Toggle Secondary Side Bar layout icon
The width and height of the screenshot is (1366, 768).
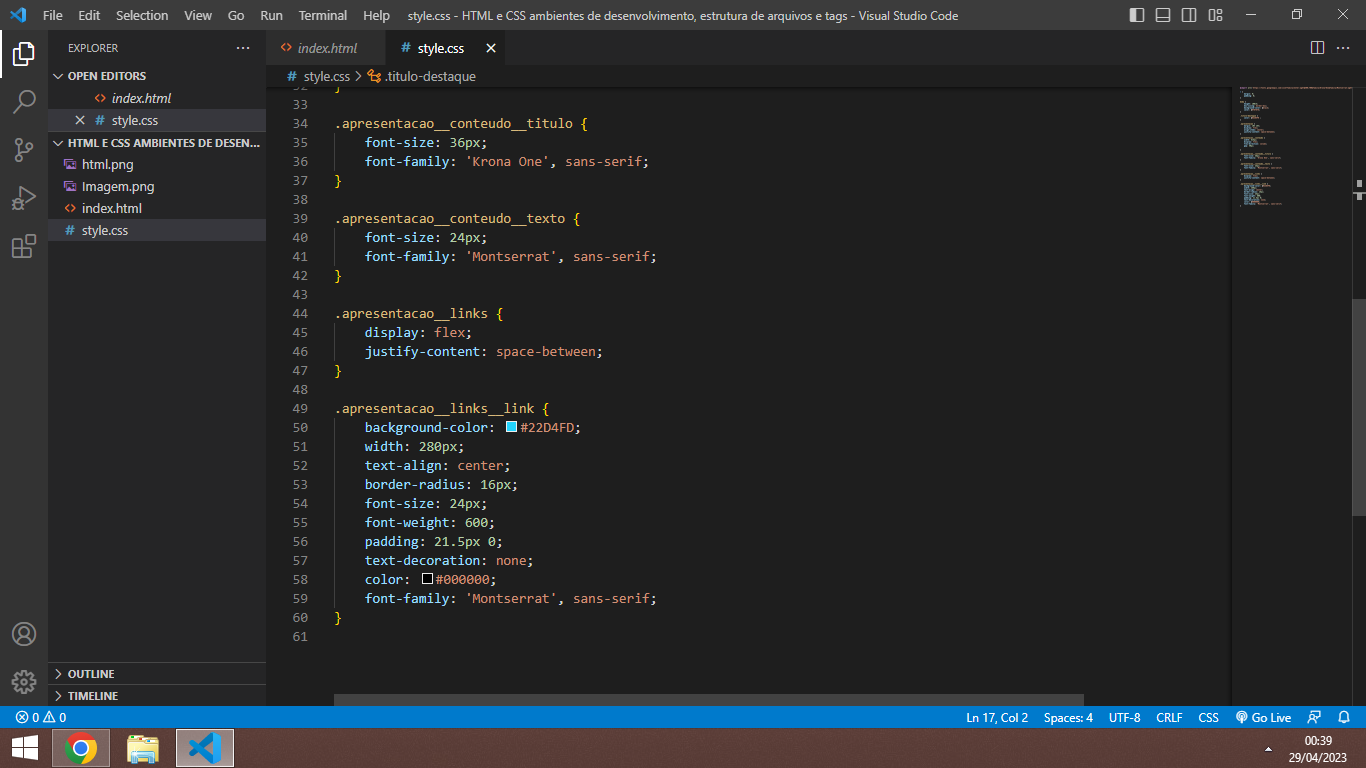coord(1189,15)
